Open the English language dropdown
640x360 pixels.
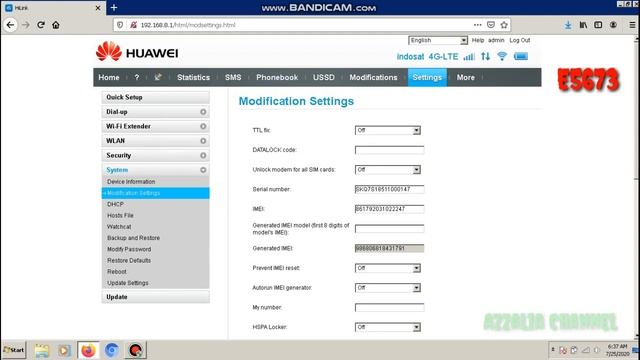438,40
